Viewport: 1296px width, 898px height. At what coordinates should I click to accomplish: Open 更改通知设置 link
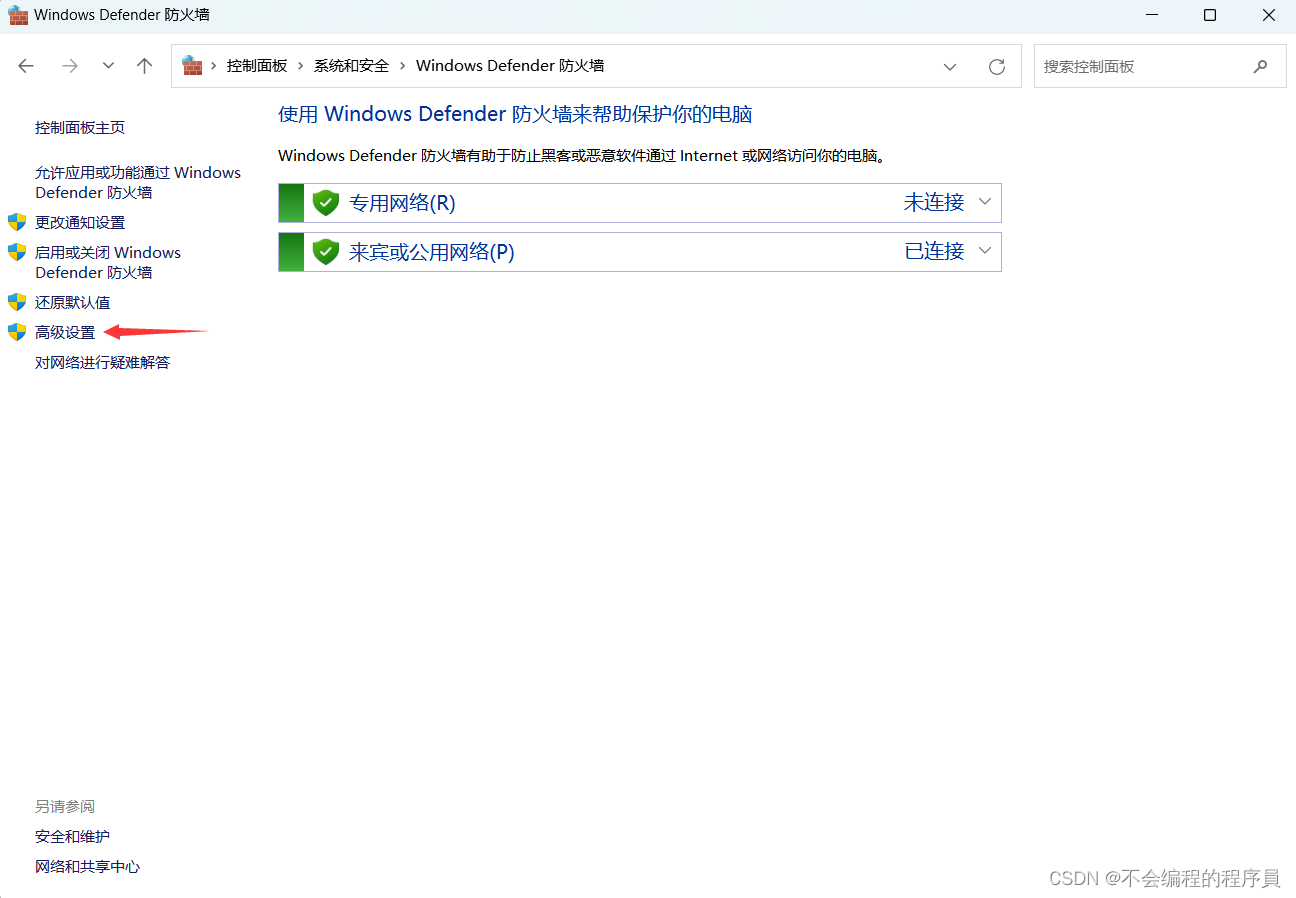[80, 222]
